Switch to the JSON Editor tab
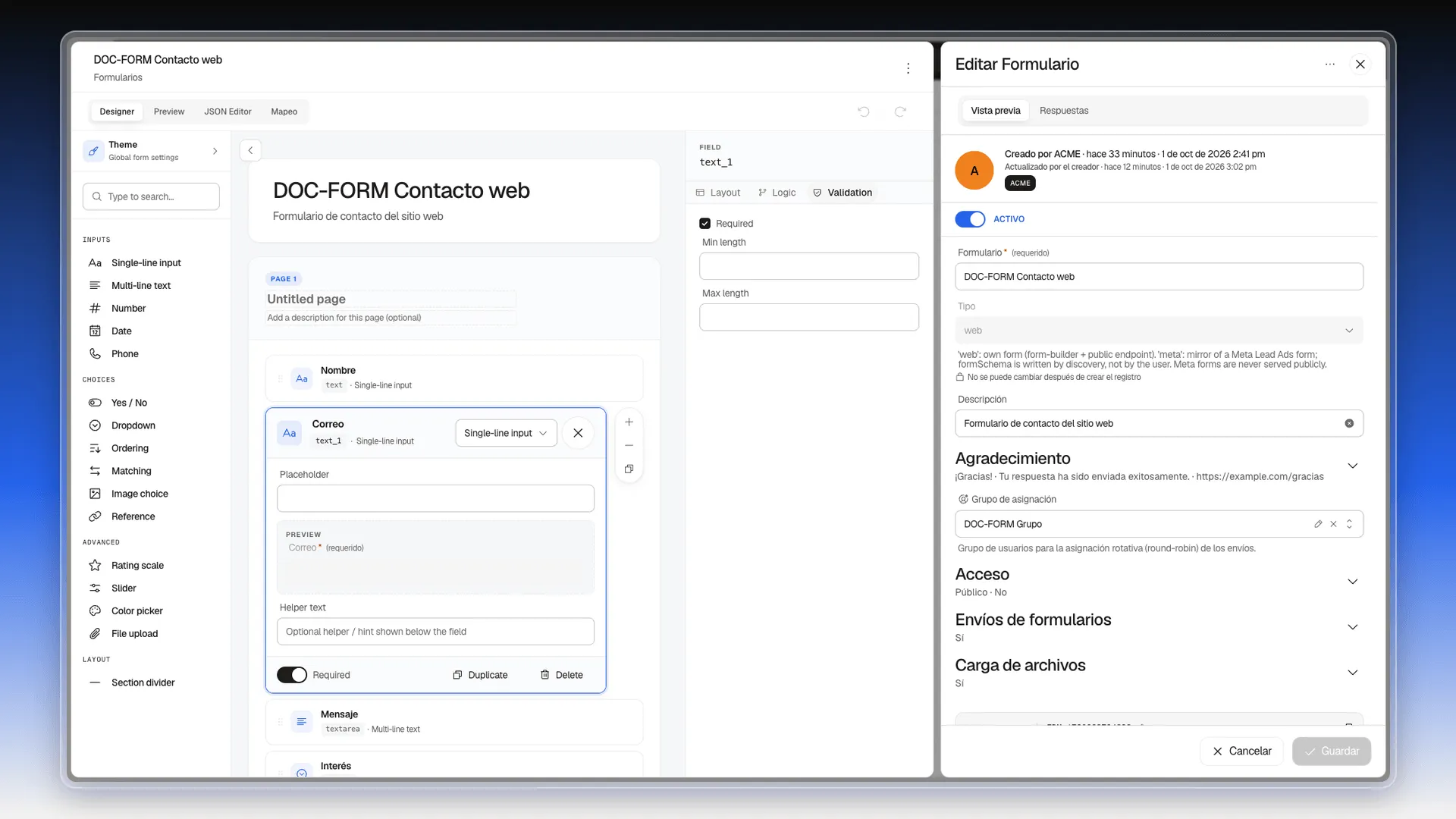1456x819 pixels. pos(227,111)
